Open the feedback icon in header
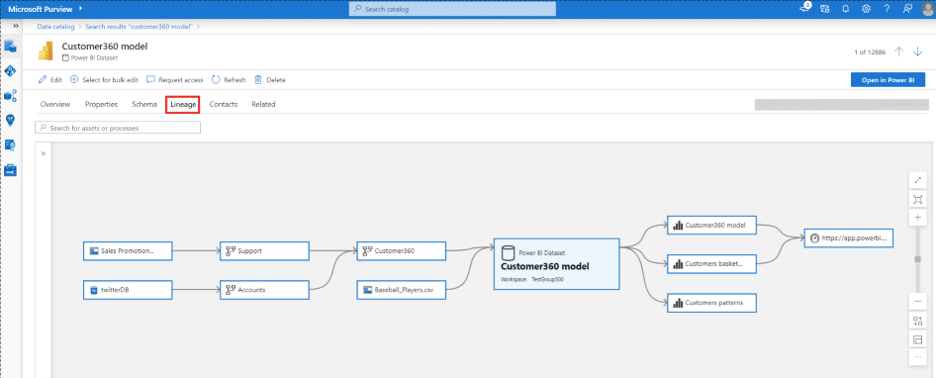Screen dimensions: 936x378 (907, 9)
